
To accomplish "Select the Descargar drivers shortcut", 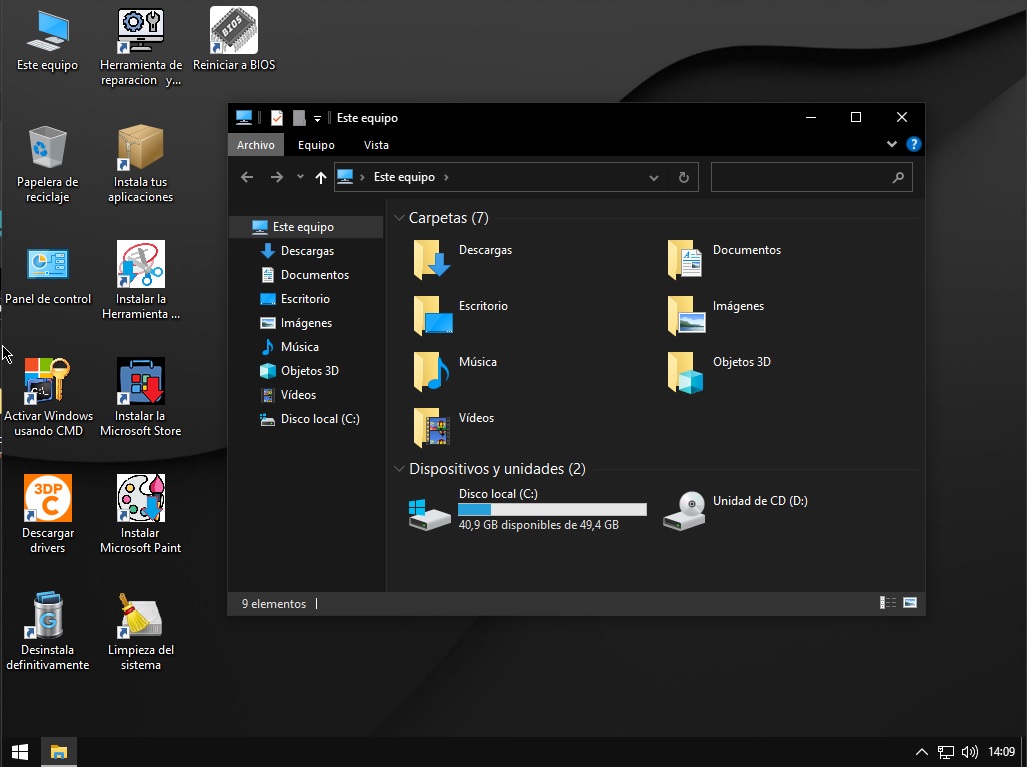I will tap(47, 515).
